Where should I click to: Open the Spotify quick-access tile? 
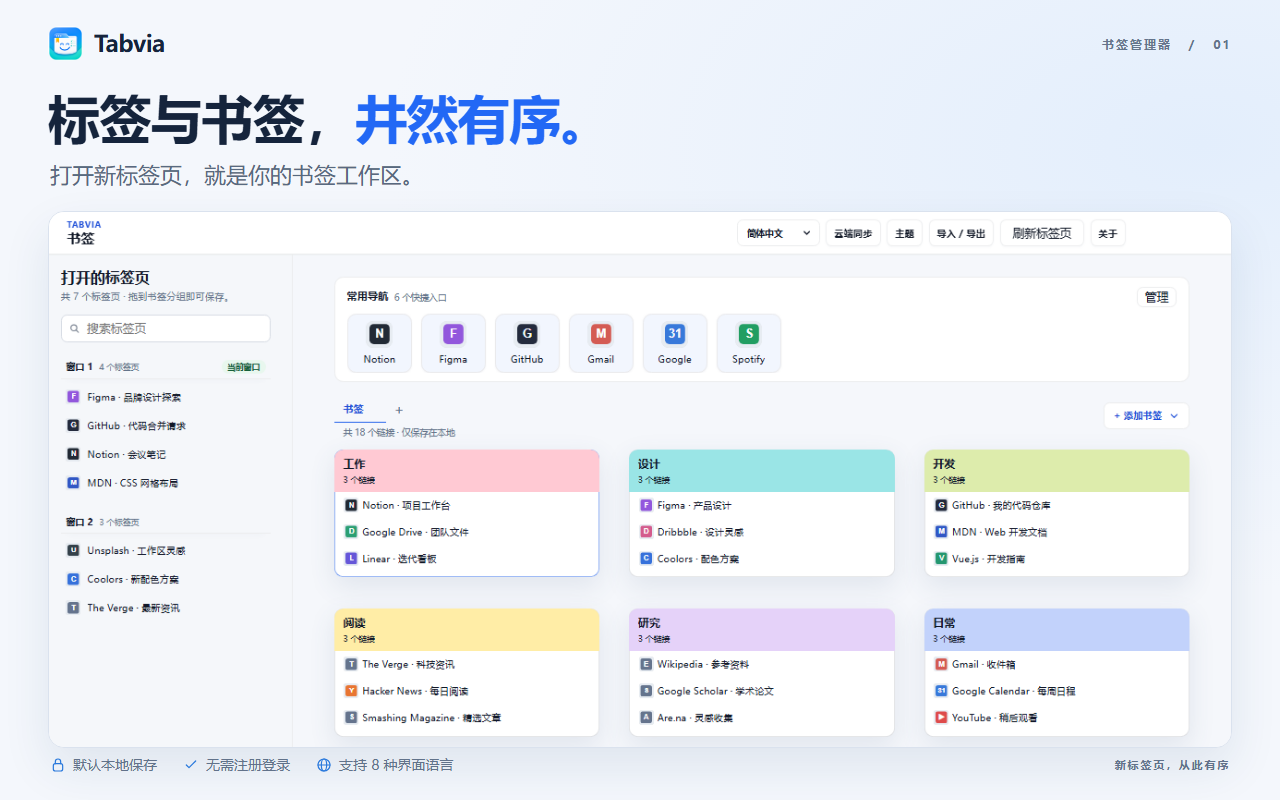pos(749,343)
